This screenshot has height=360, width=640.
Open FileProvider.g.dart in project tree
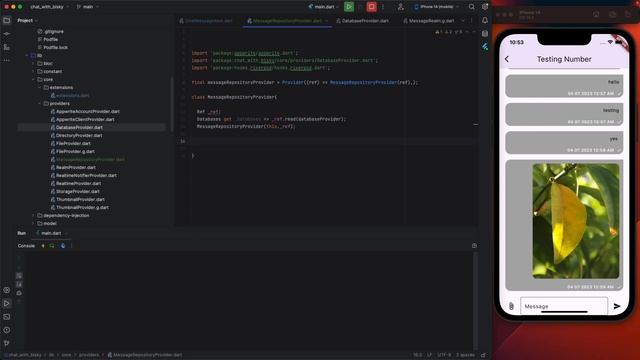tap(75, 151)
